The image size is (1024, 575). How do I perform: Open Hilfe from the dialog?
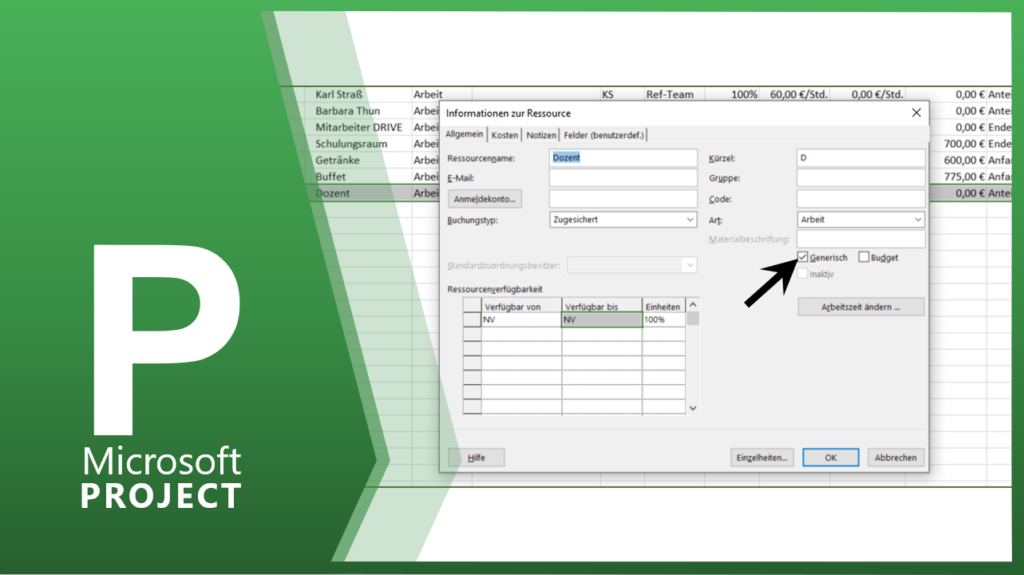pos(476,457)
